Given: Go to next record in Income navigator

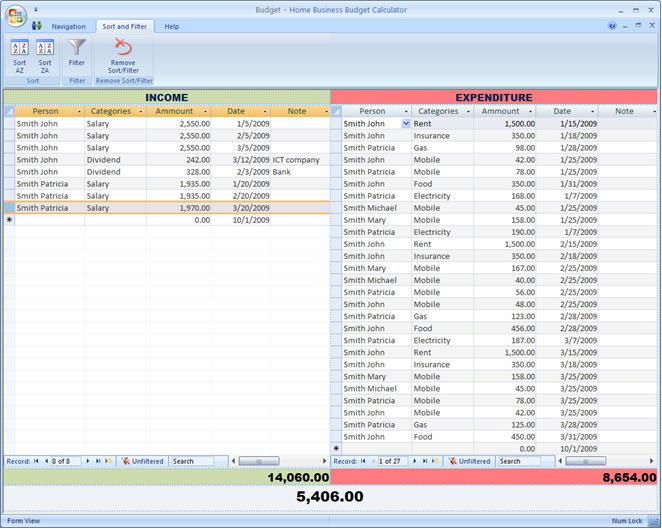Looking at the screenshot, I should click(88, 461).
